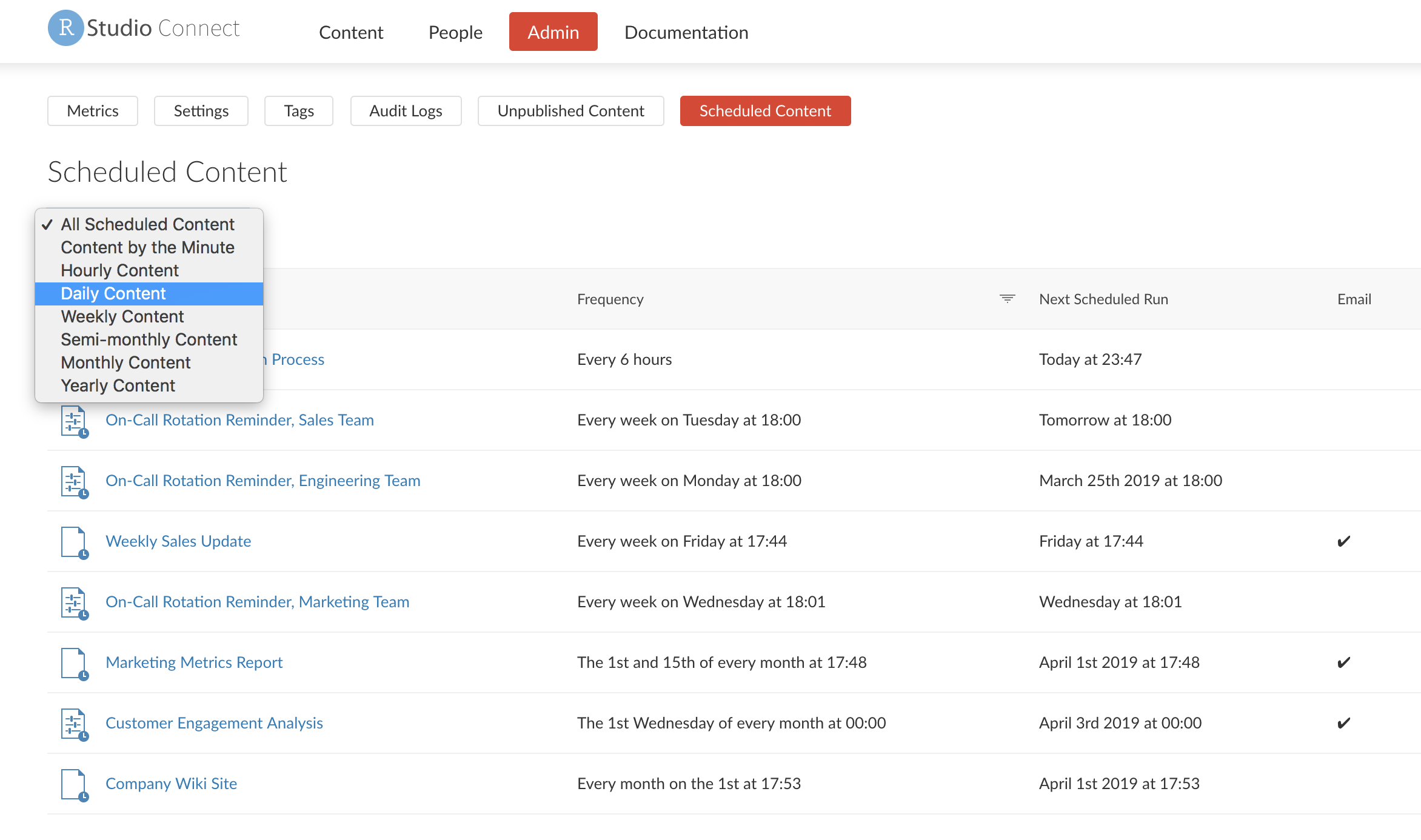Toggle email checkmark for Marketing Metrics Report

point(1343,662)
